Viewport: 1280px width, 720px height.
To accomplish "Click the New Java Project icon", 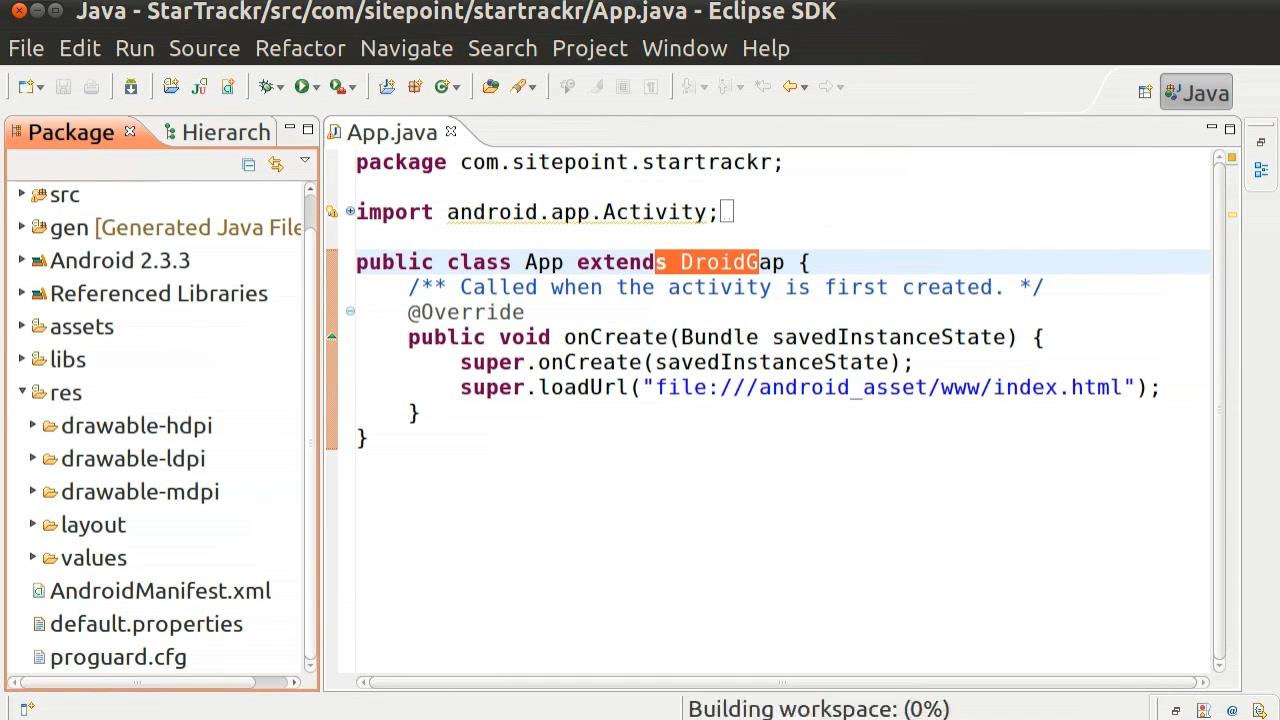I will [387, 87].
